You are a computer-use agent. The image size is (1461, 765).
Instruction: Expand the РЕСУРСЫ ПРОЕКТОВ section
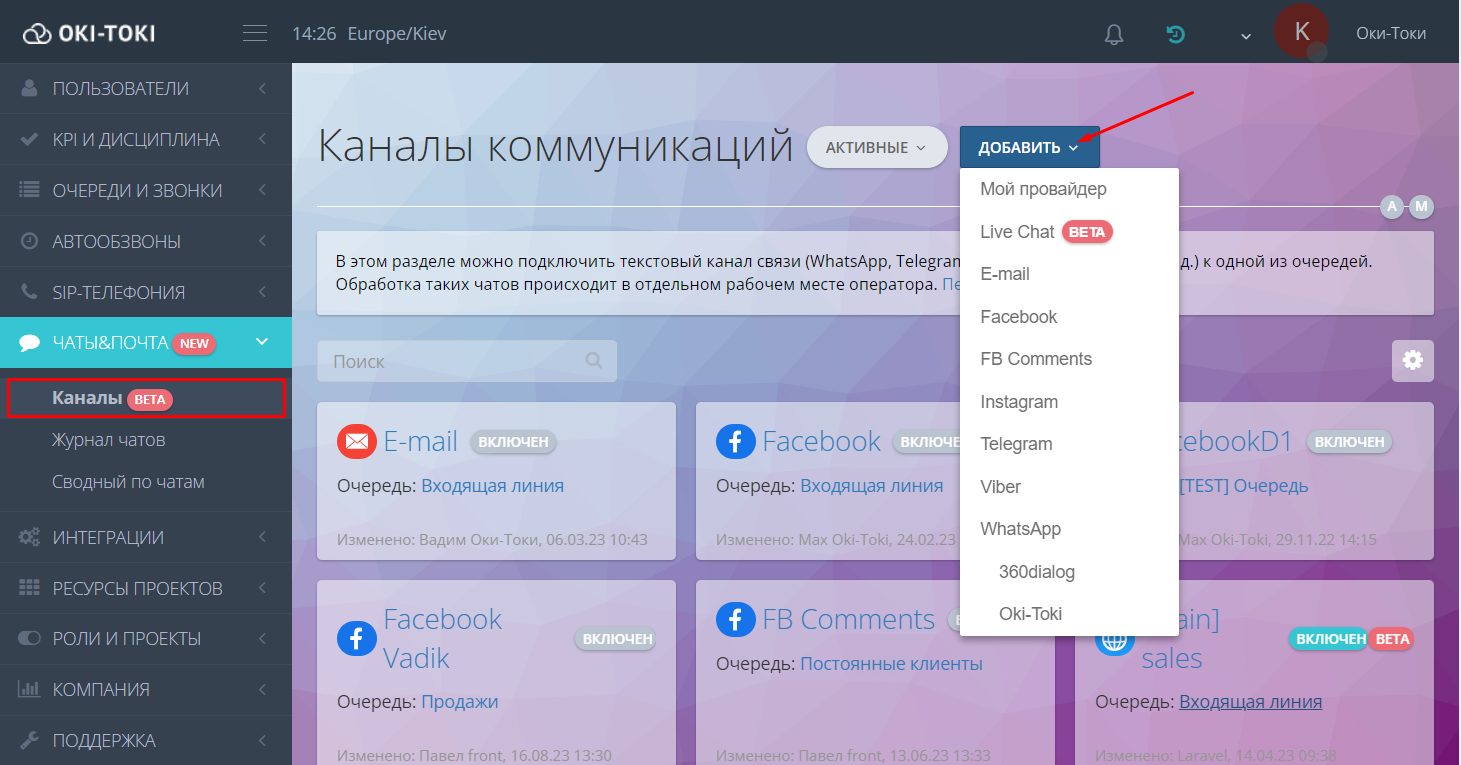tap(145, 588)
